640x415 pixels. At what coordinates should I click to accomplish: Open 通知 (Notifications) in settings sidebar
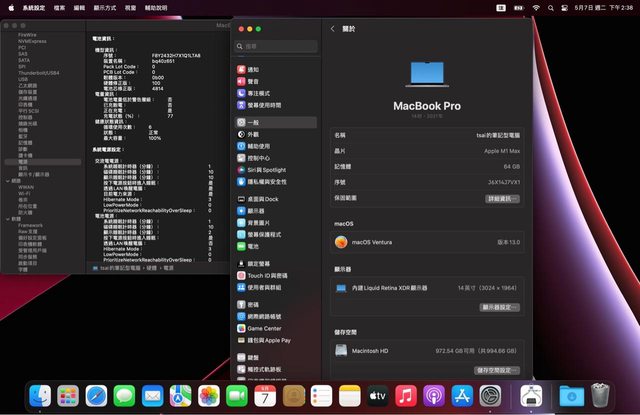point(252,70)
